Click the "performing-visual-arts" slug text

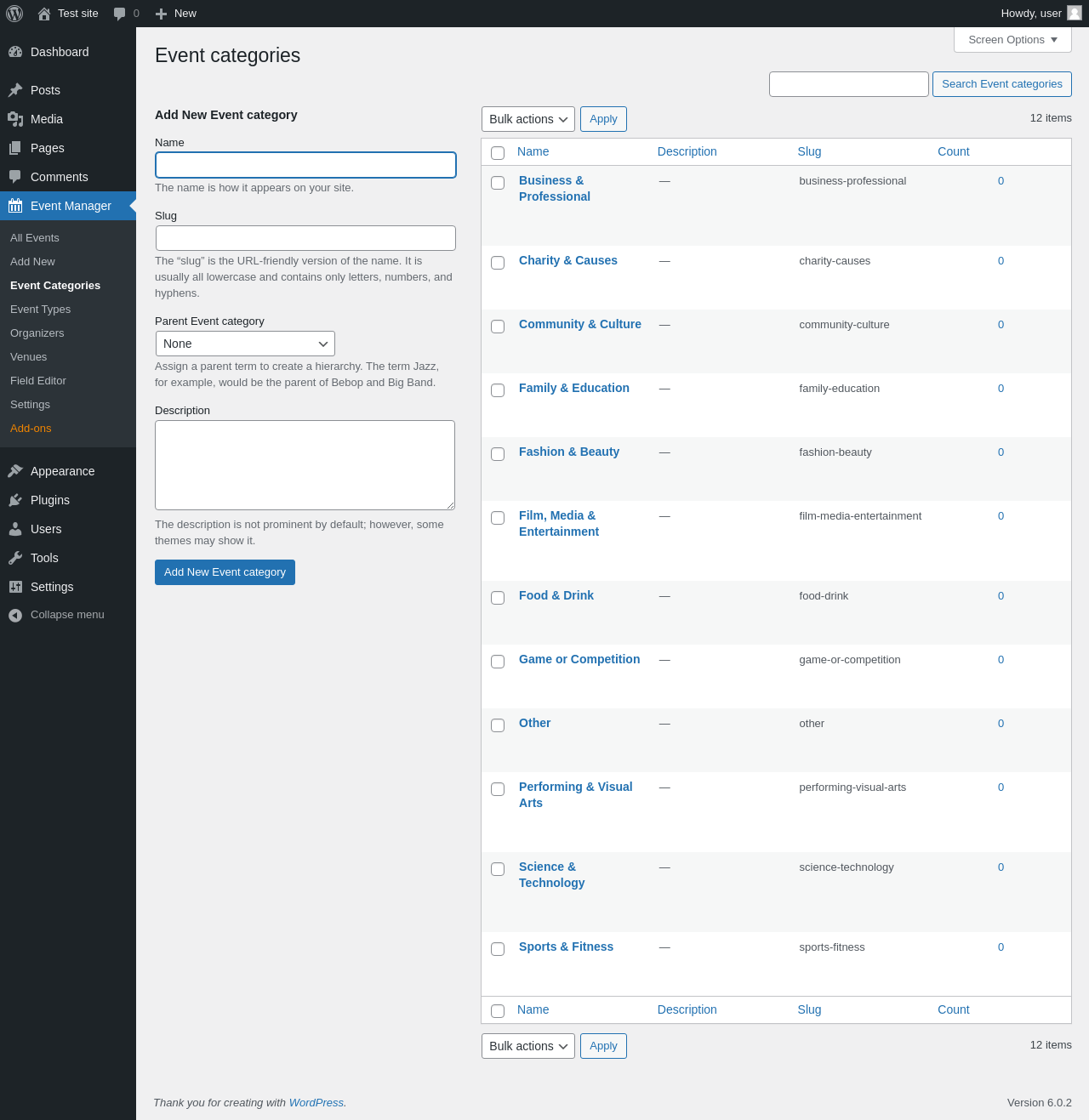[x=852, y=787]
